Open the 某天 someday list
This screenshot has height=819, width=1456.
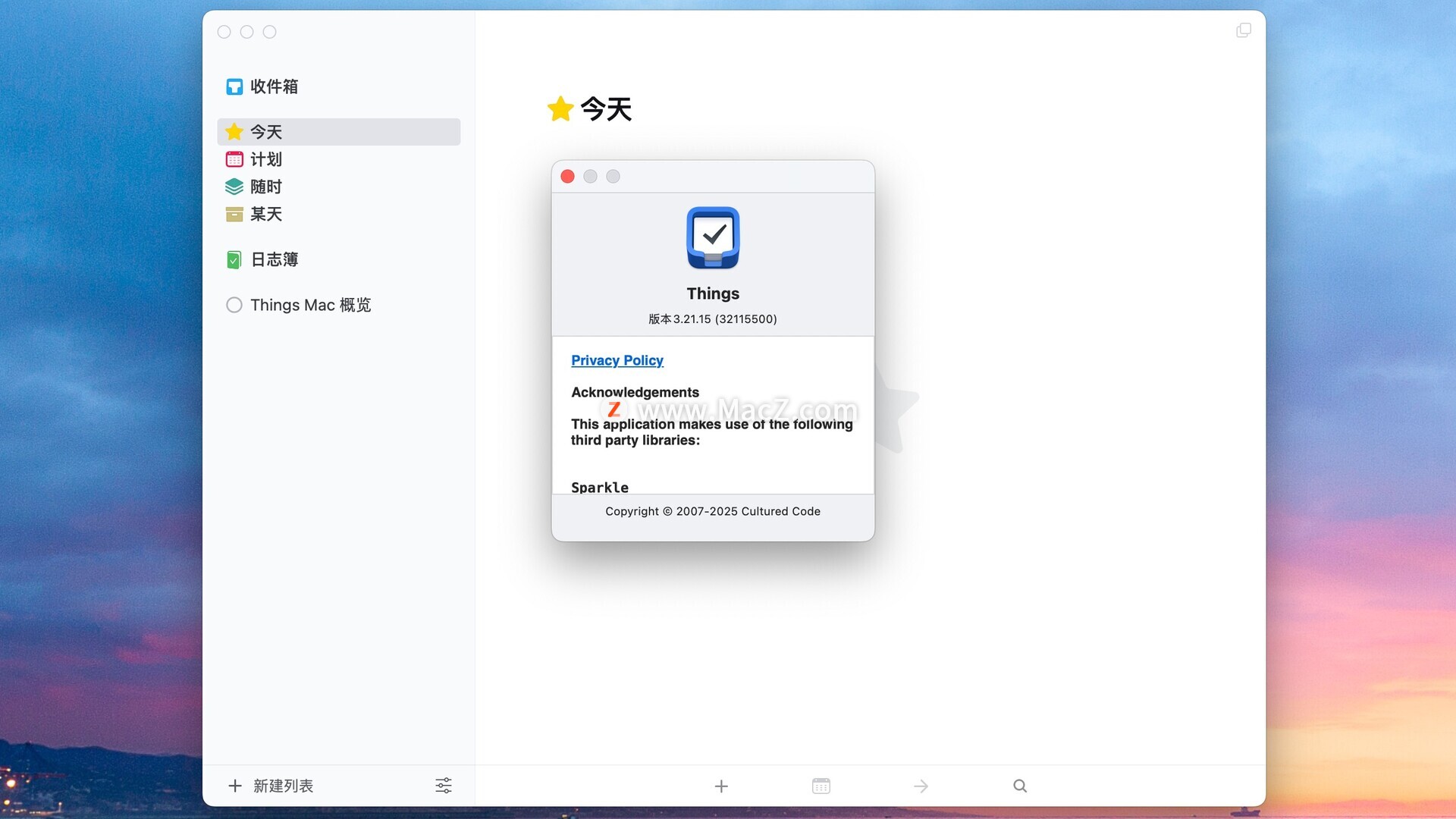coord(338,214)
